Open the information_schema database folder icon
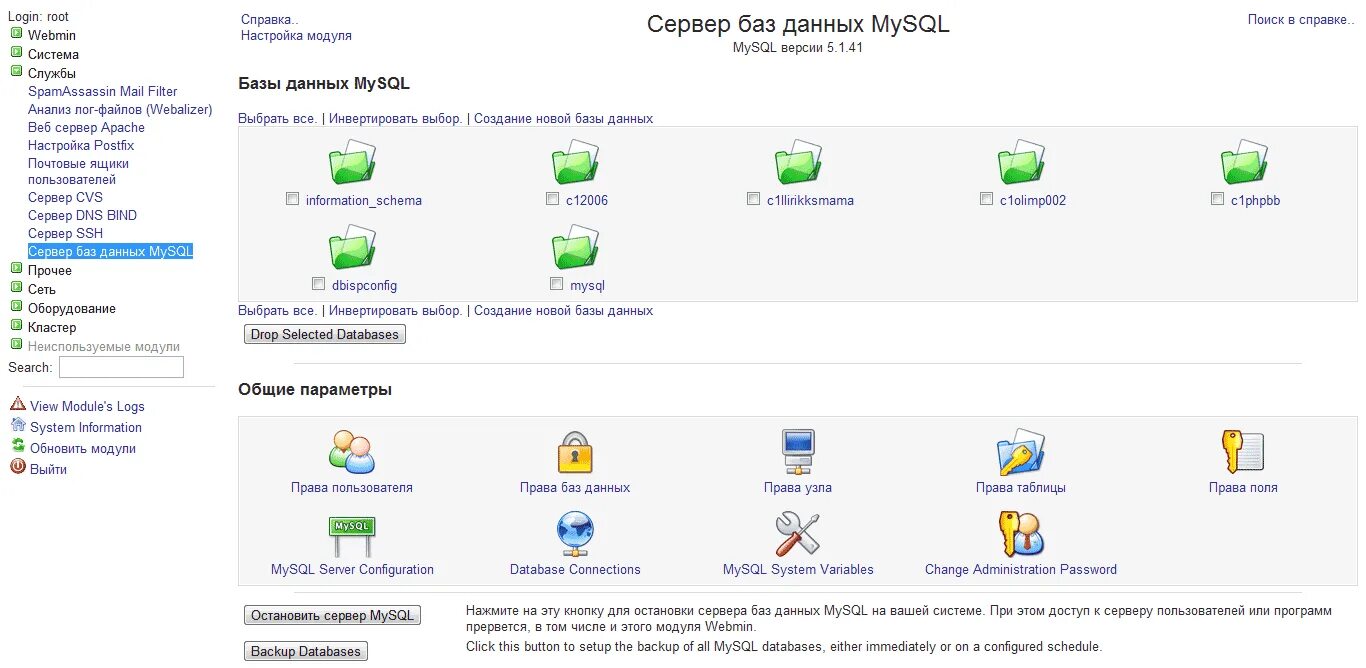 pyautogui.click(x=352, y=163)
